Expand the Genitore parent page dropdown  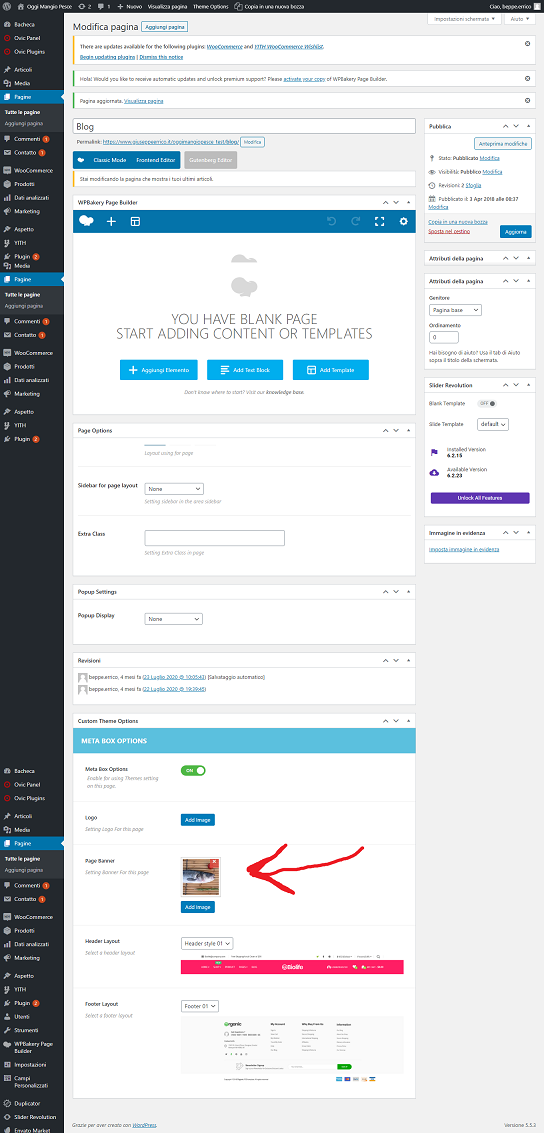pos(455,310)
